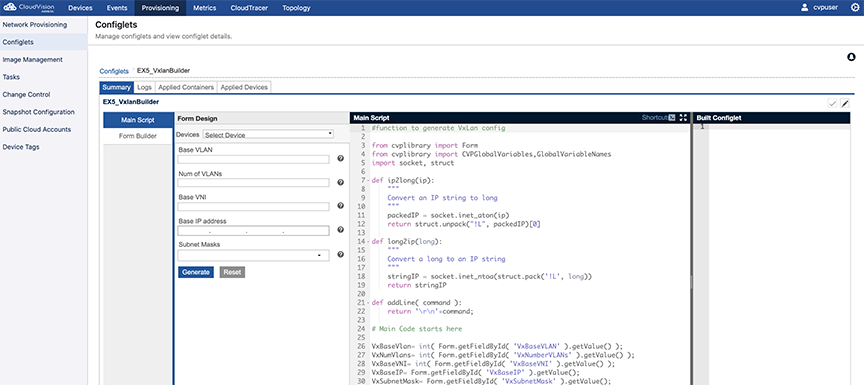Click the Base VLAN input field
864x385 pixels.
click(x=253, y=159)
